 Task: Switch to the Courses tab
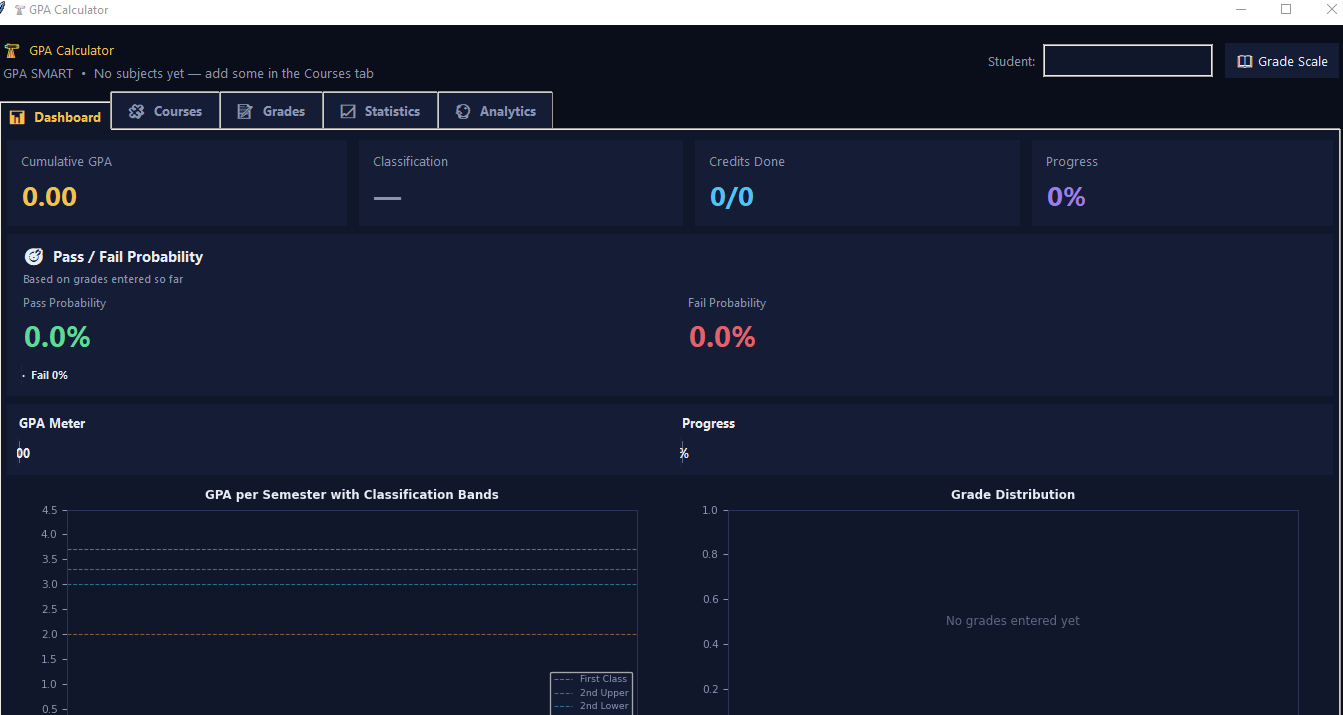165,111
